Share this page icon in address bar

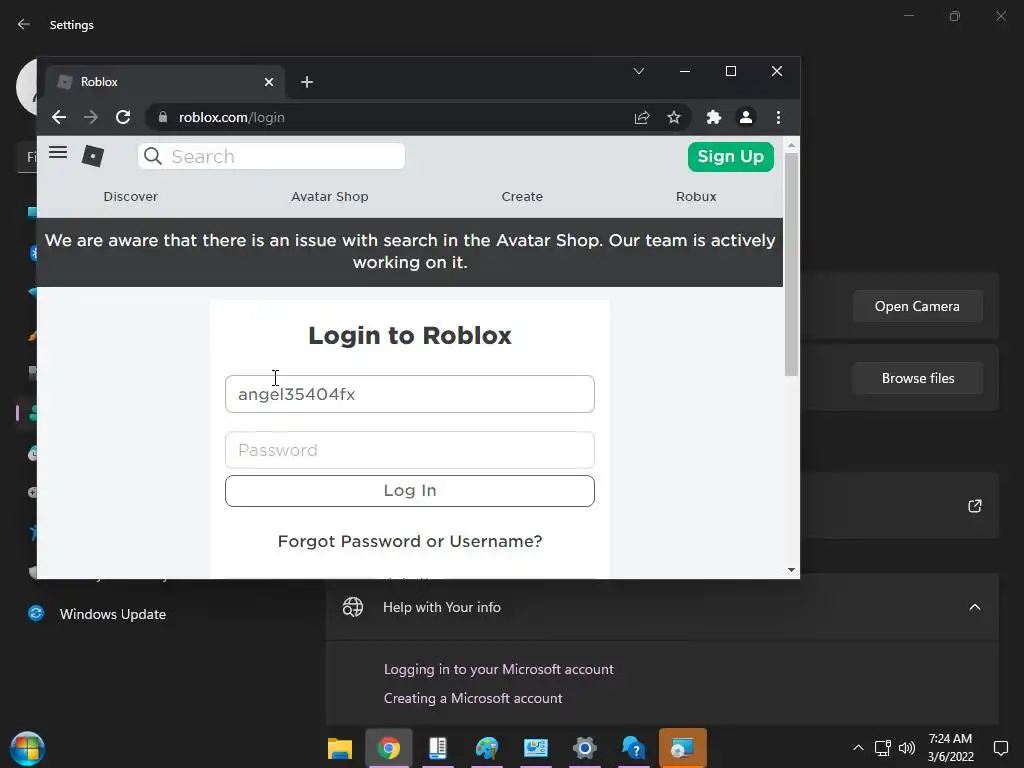click(x=642, y=118)
